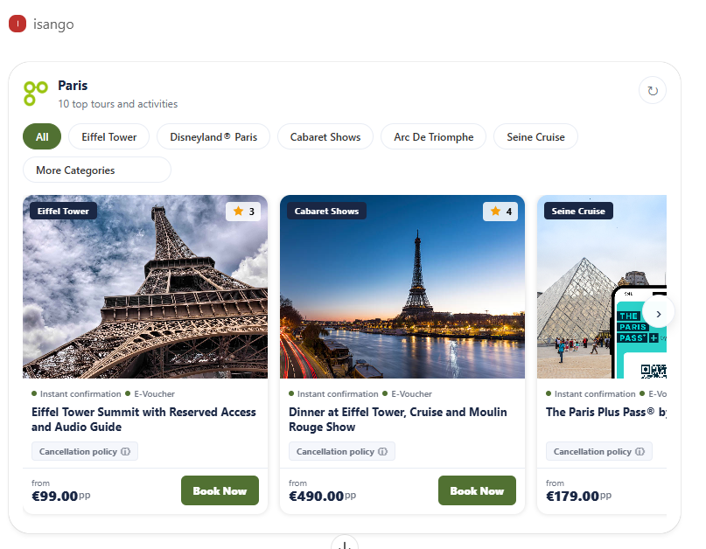Filter by Eiffel Tower category
Viewport: 706px width, 549px height.
109,137
